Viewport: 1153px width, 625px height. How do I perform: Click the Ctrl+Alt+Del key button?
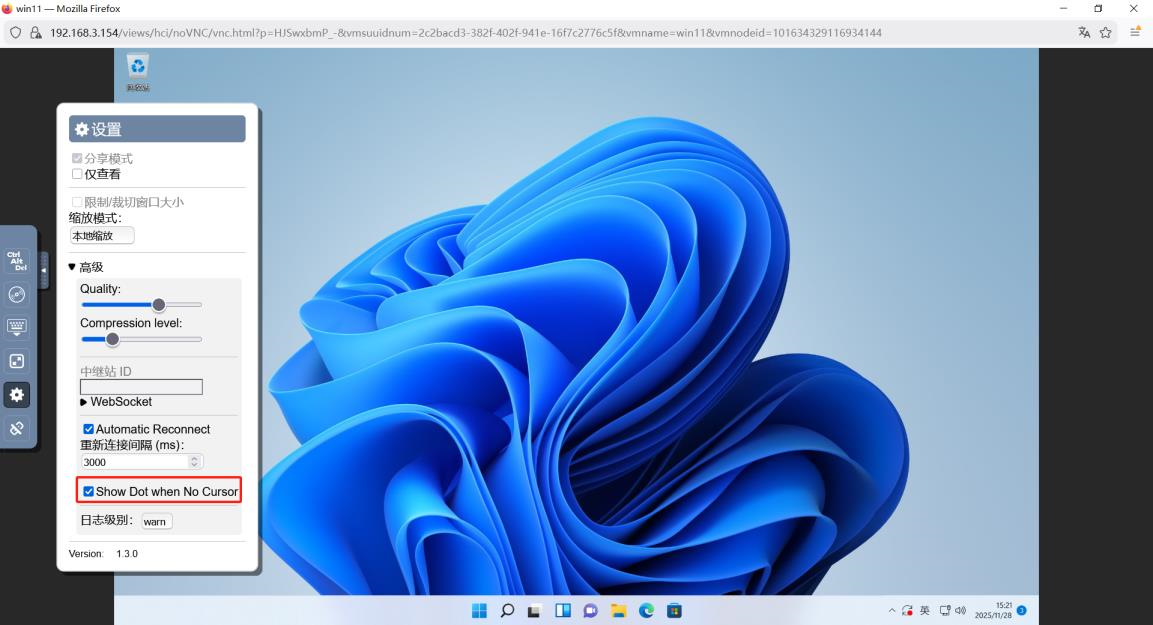(16, 258)
